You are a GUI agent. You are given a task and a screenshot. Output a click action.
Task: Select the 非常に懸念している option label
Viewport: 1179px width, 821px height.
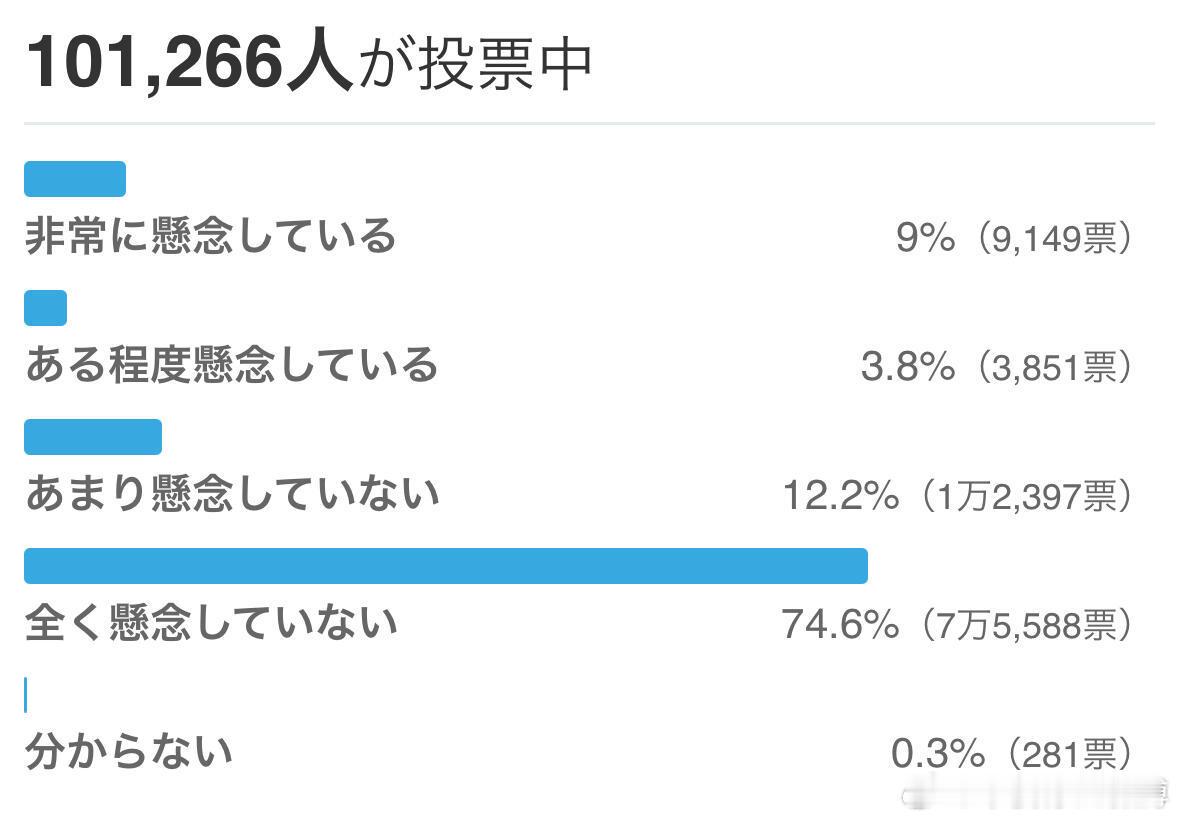click(x=211, y=236)
